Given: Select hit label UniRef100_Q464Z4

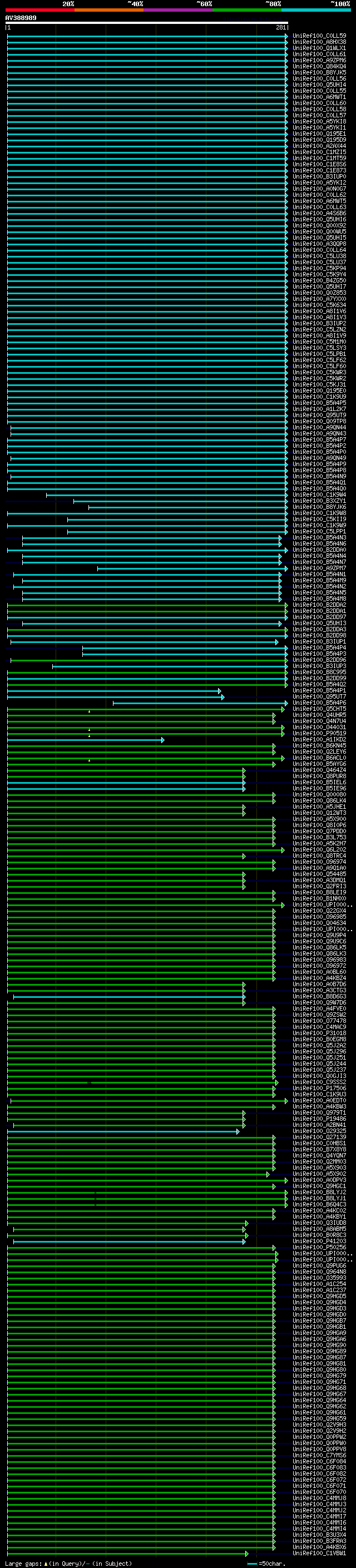Looking at the screenshot, I should [319, 770].
